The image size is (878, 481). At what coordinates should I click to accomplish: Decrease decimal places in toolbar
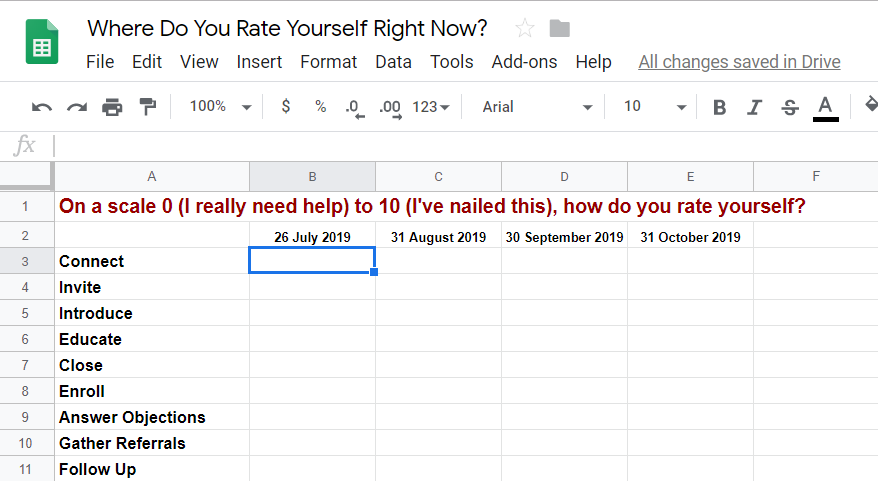click(353, 107)
